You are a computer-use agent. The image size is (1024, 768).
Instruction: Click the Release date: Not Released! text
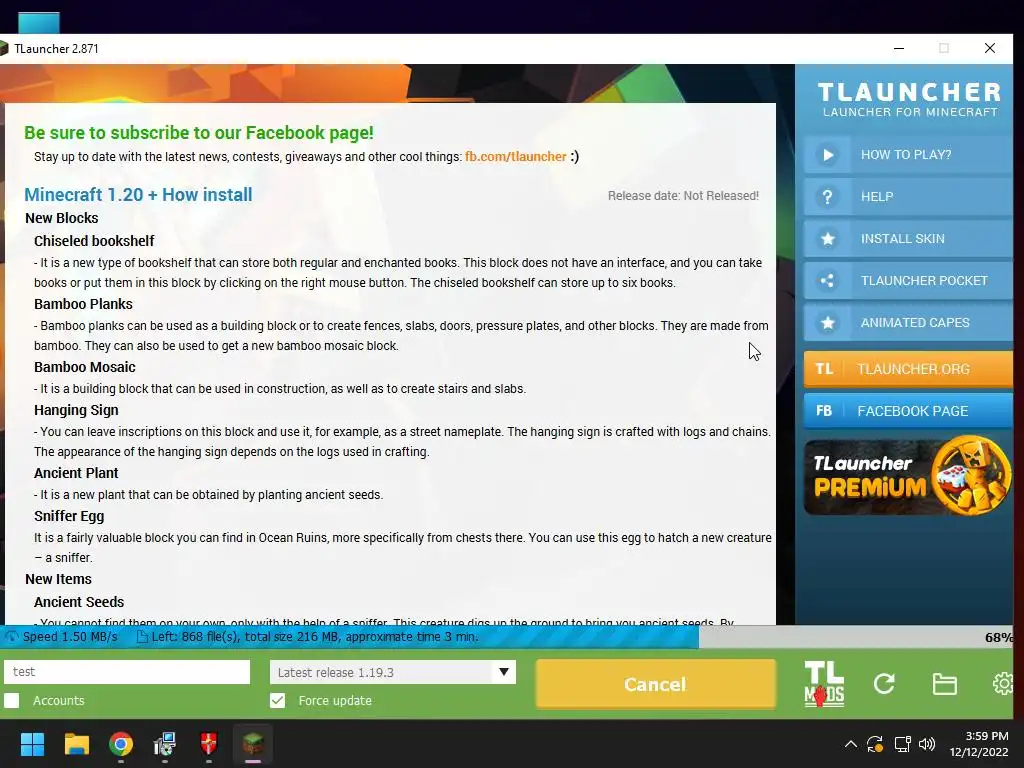click(683, 196)
